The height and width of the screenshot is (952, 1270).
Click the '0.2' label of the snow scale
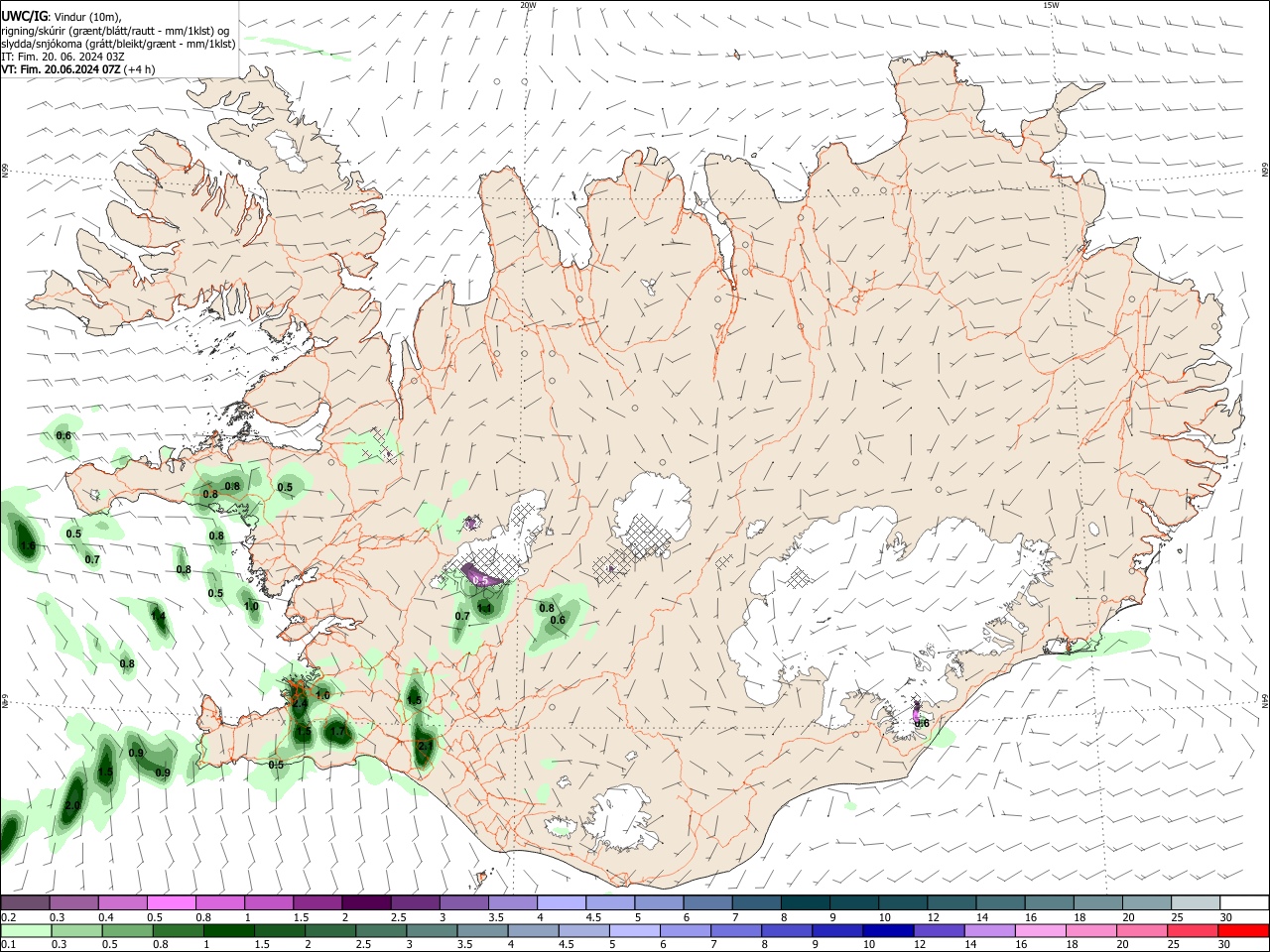(8, 917)
